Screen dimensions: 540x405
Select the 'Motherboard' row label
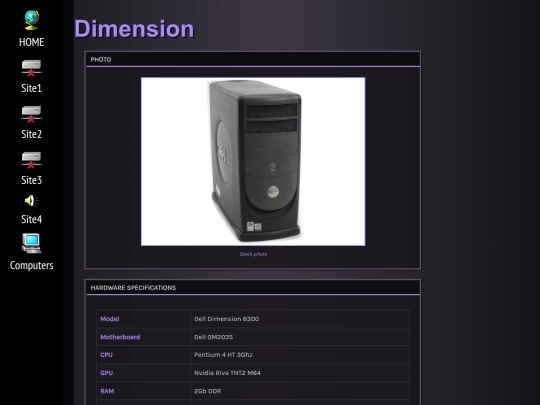coord(120,337)
